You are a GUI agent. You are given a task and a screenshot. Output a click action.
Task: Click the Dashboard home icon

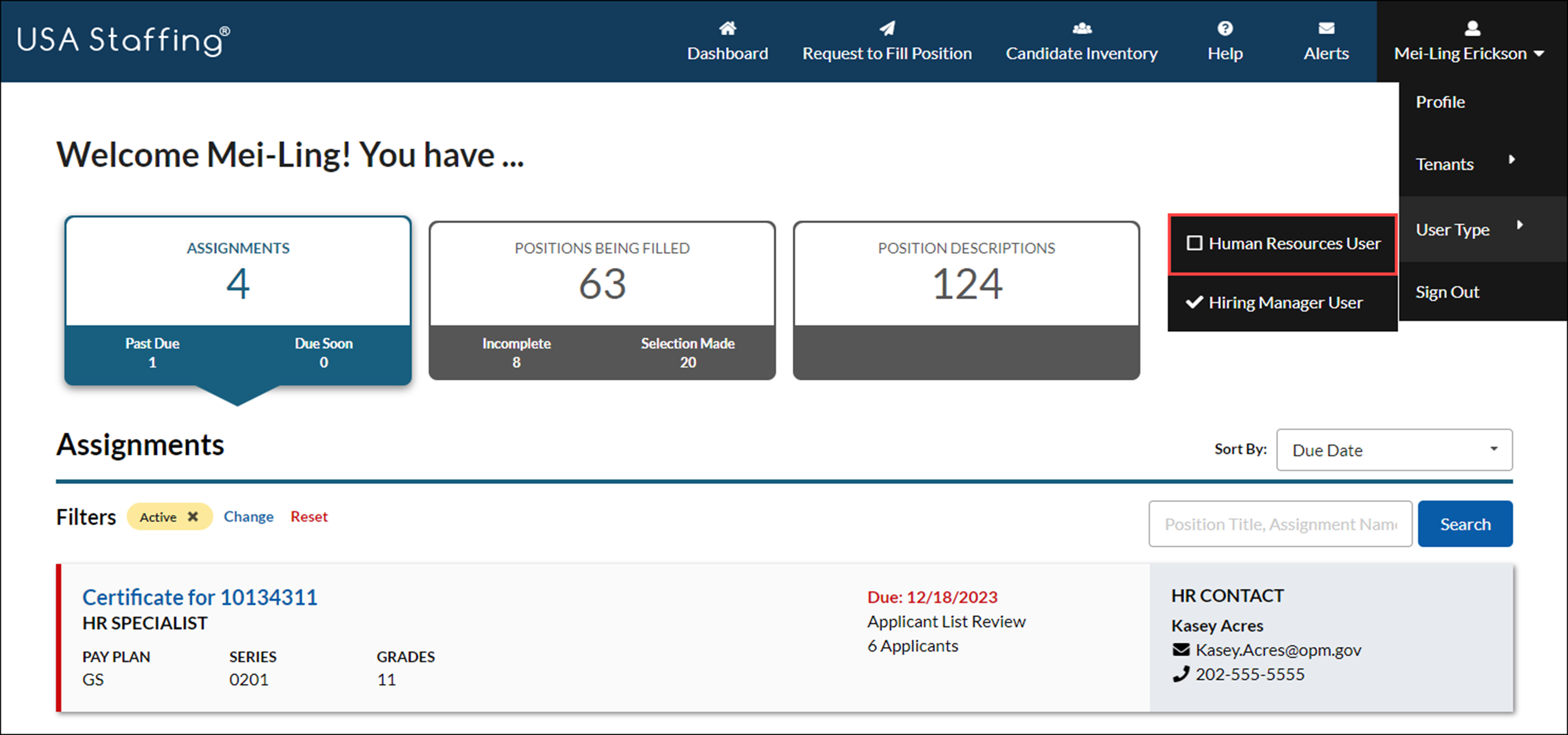click(x=727, y=28)
